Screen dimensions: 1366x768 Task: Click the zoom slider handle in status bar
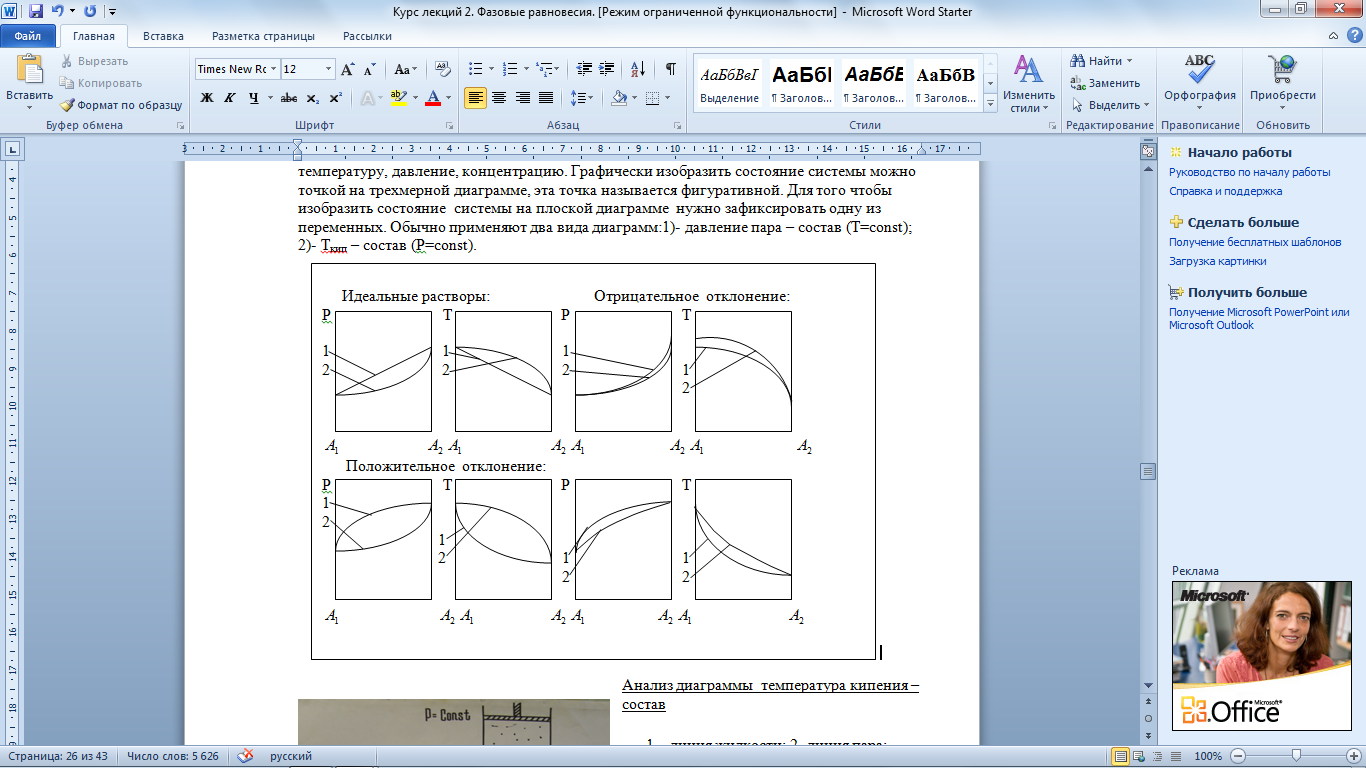coord(1296,756)
